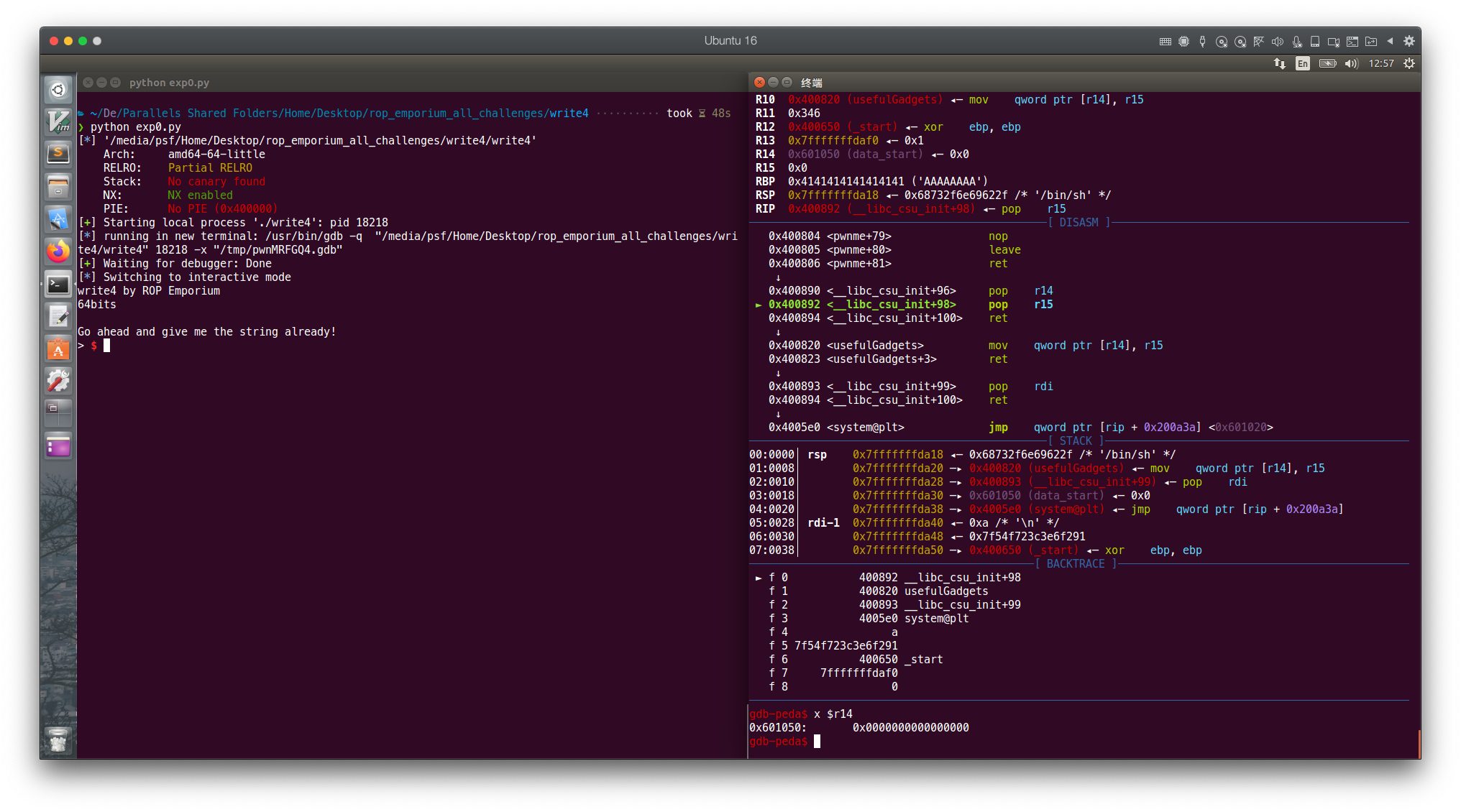Click 'Waiting for debugger: Done' line
Screen dimensions: 1461x812
click(x=175, y=264)
